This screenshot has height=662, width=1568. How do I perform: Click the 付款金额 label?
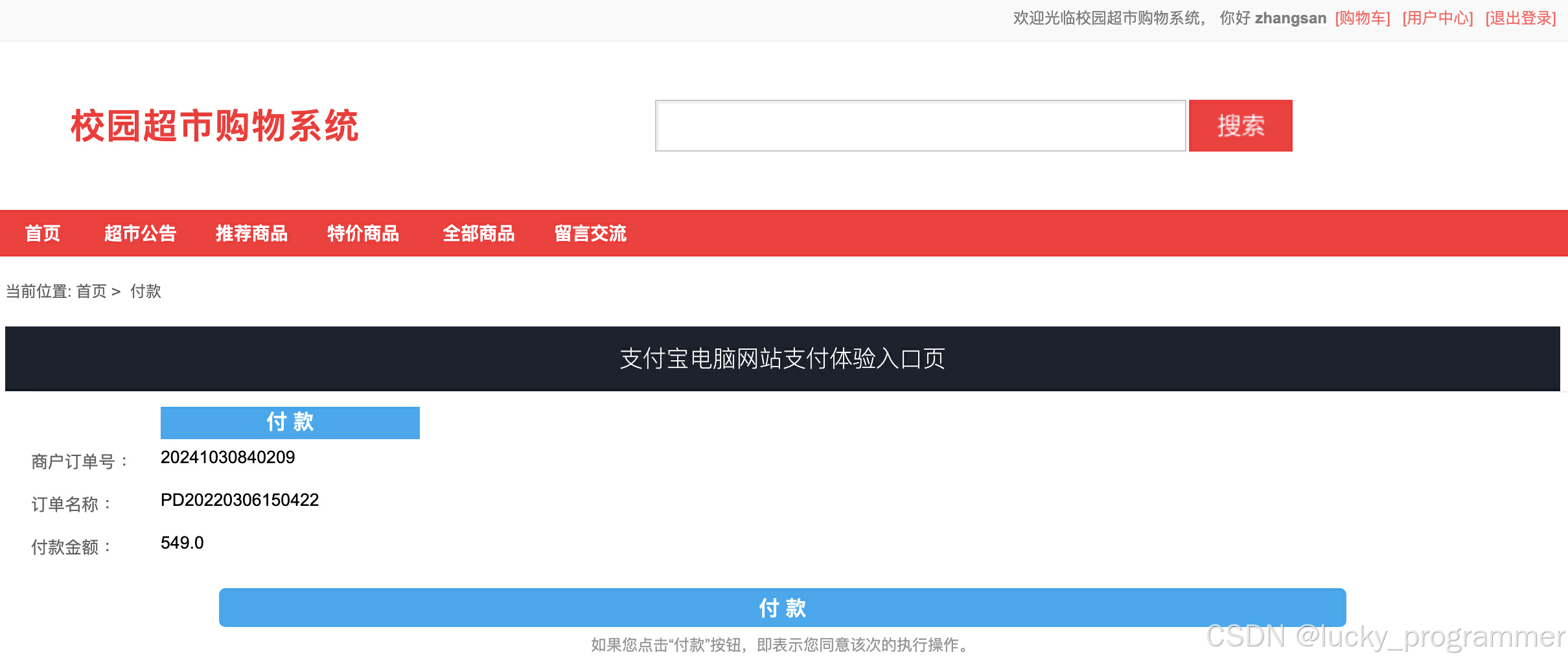point(71,547)
